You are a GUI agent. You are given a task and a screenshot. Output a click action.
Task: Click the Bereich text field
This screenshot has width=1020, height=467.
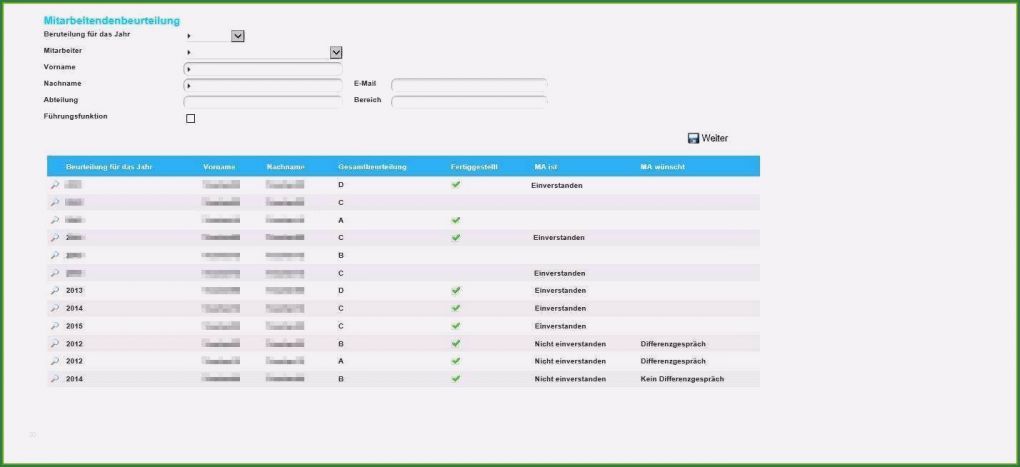point(470,102)
